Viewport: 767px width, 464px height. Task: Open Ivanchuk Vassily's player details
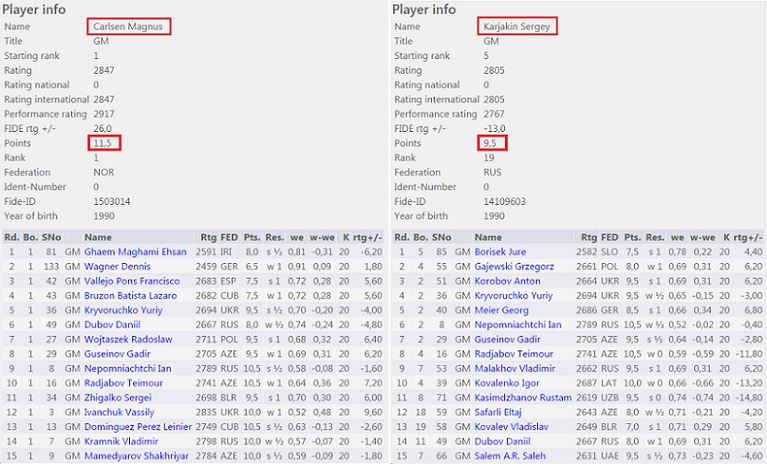[x=121, y=413]
